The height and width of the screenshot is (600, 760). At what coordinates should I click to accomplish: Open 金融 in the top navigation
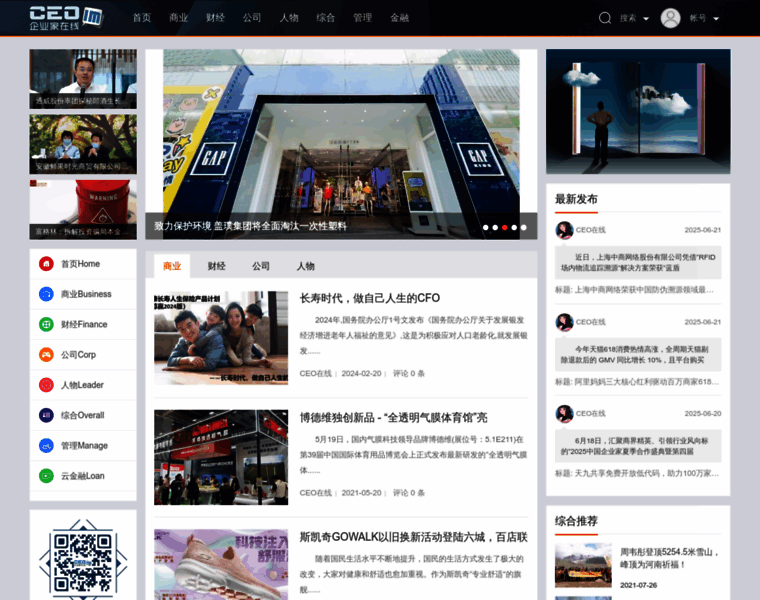click(x=399, y=18)
